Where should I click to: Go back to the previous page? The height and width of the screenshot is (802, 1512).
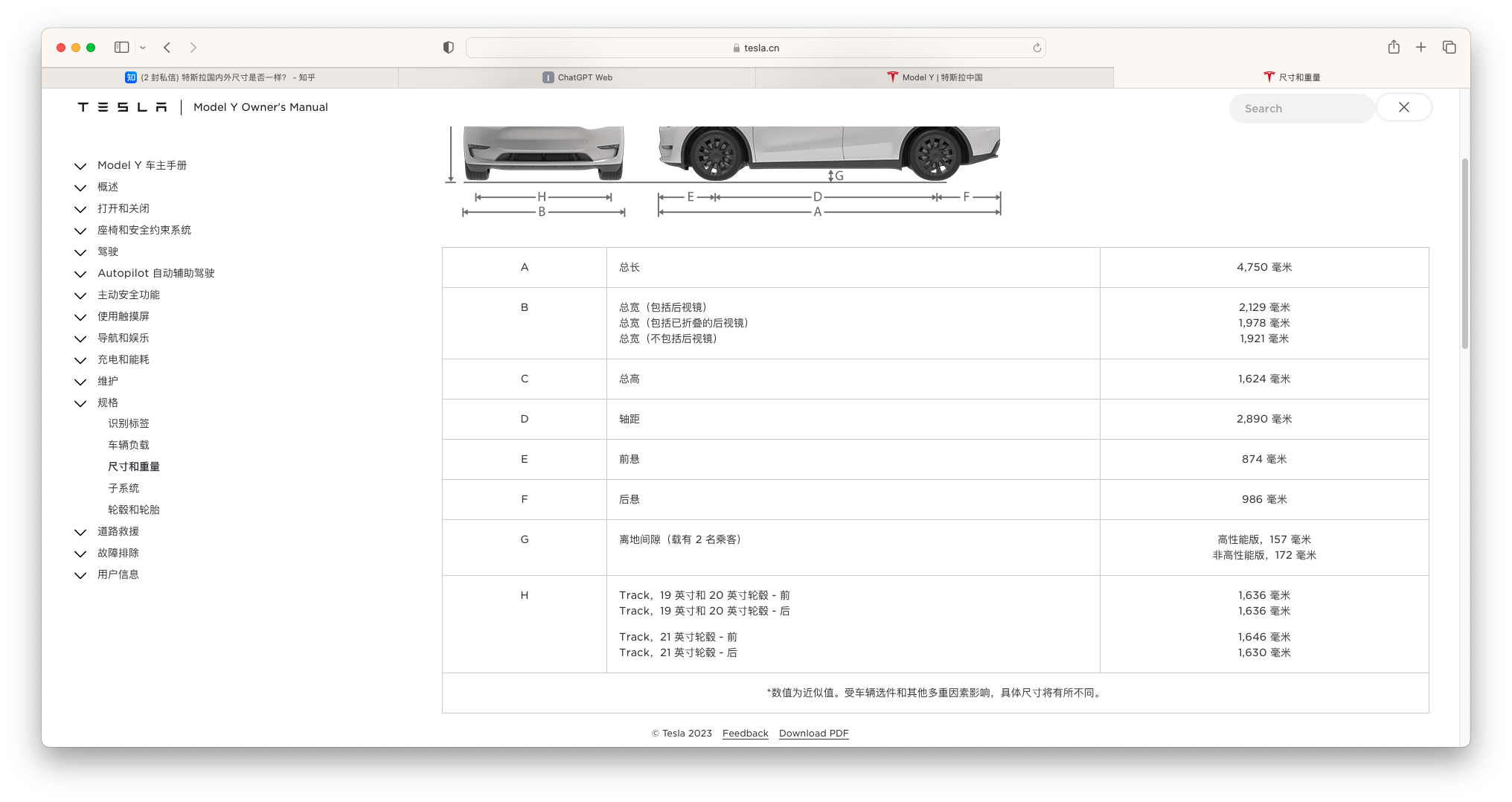coord(167,48)
